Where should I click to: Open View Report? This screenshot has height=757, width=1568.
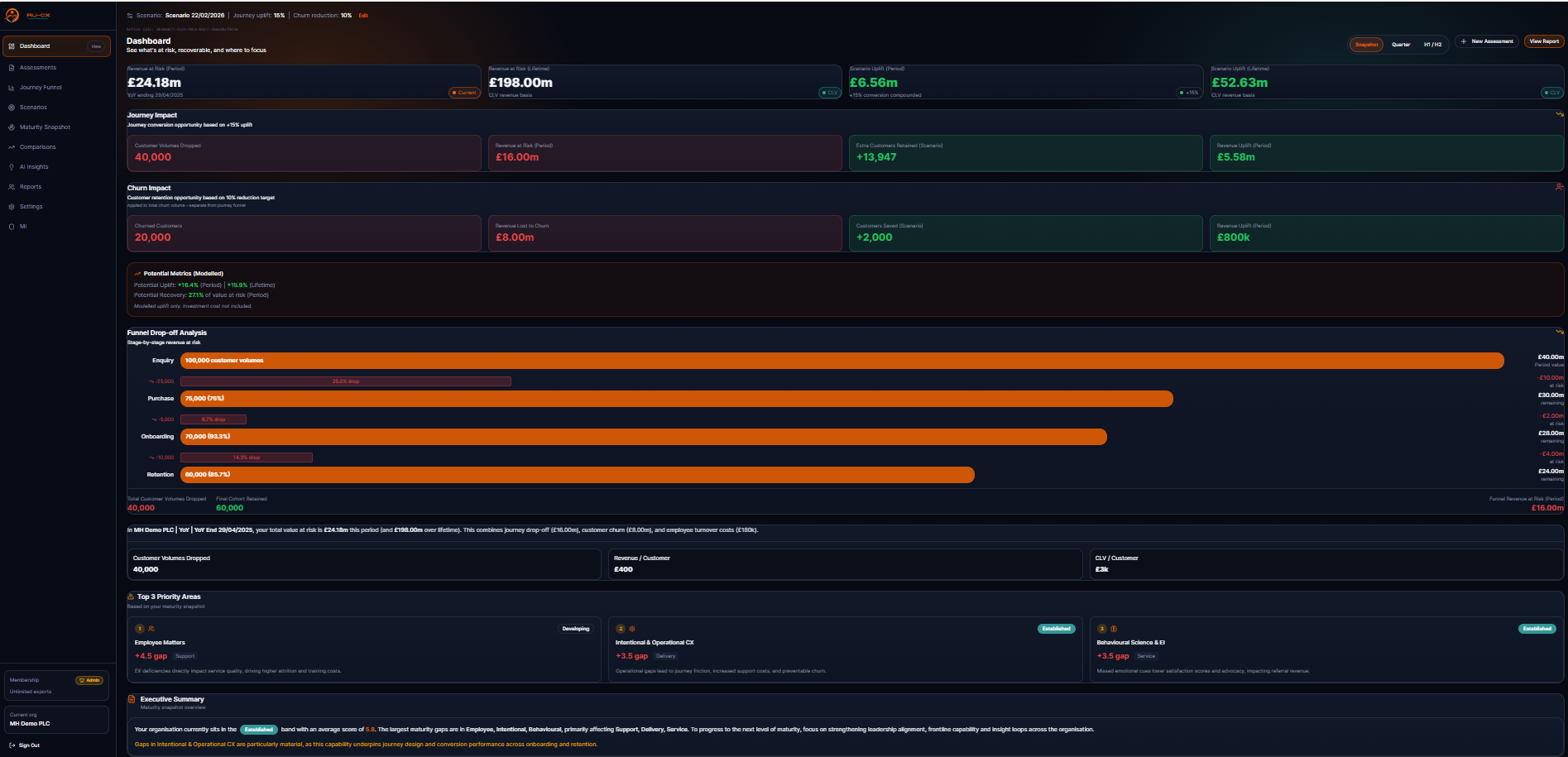[x=1543, y=41]
